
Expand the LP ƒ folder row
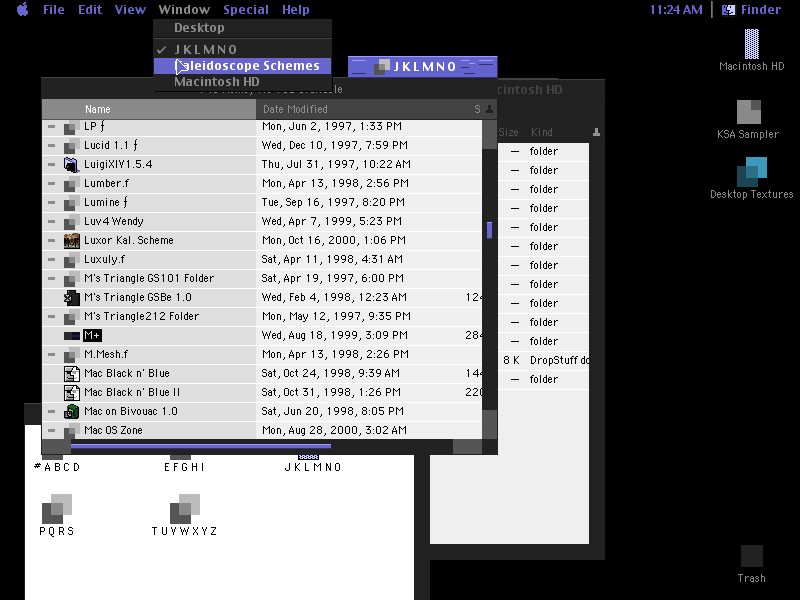[52, 127]
